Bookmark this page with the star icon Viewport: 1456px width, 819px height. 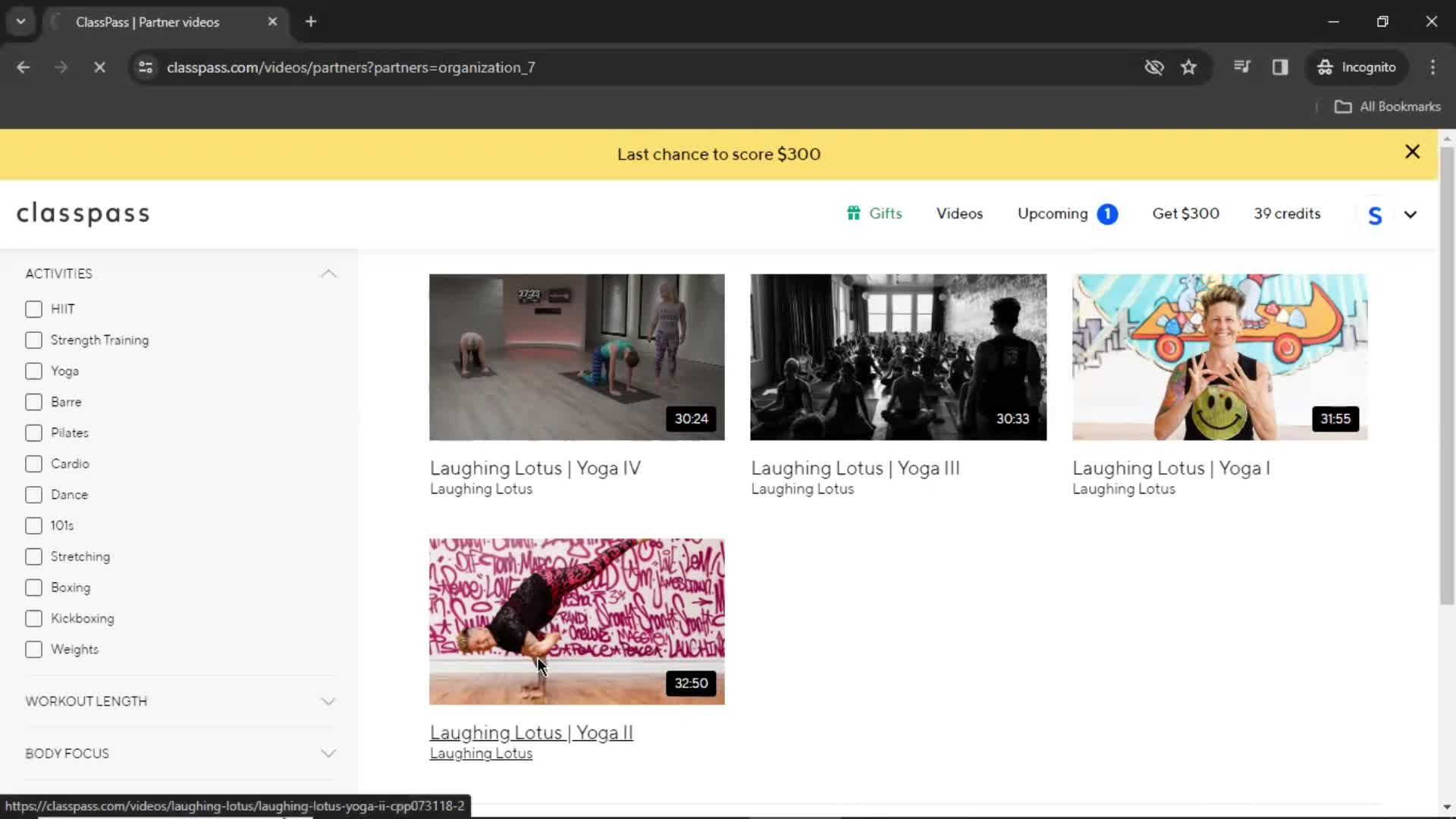point(1188,67)
